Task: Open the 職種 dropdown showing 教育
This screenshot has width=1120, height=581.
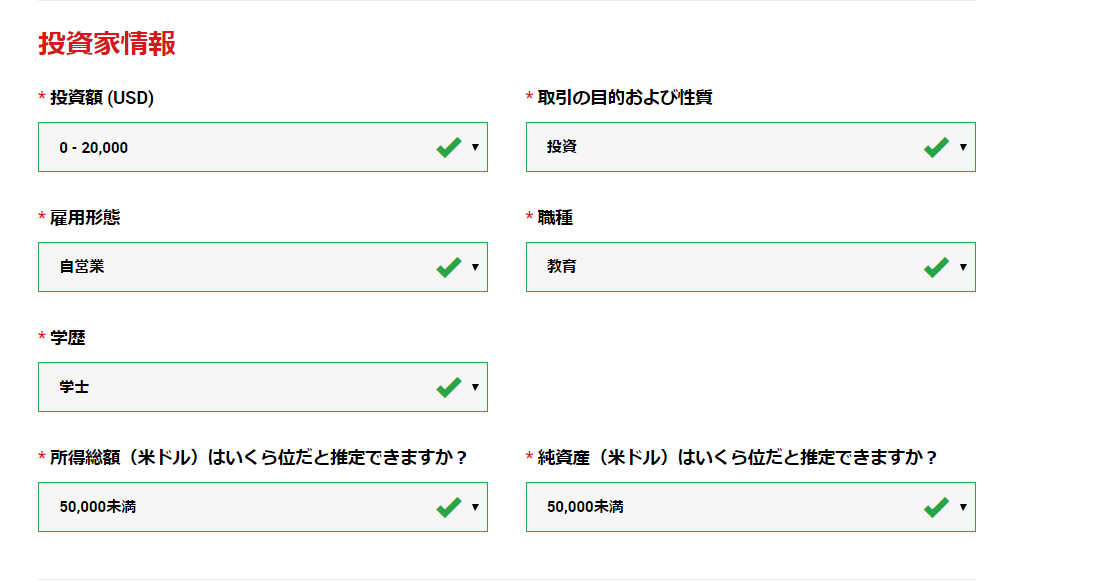Action: [751, 267]
